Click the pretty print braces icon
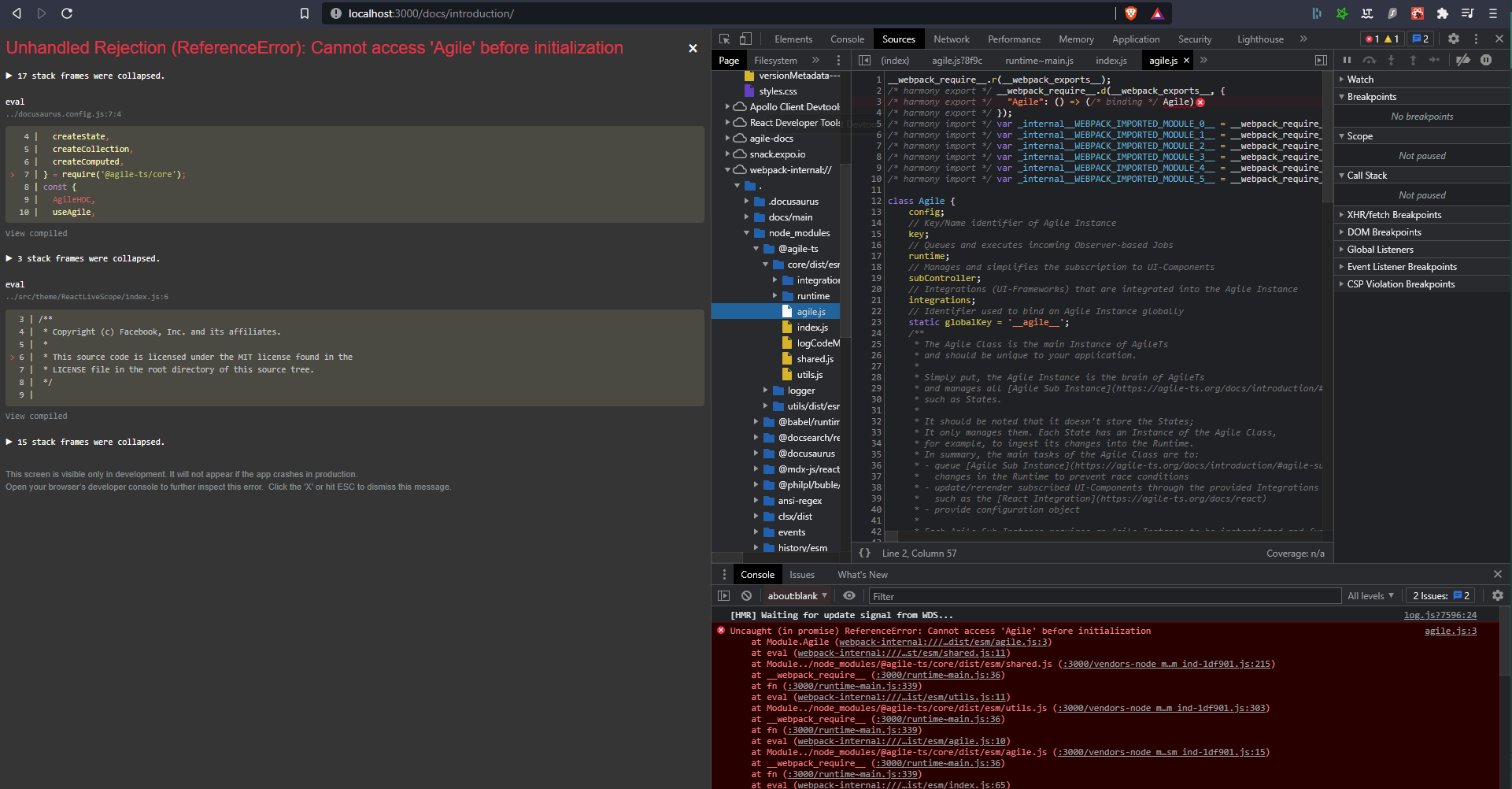The height and width of the screenshot is (789, 1512). (864, 553)
